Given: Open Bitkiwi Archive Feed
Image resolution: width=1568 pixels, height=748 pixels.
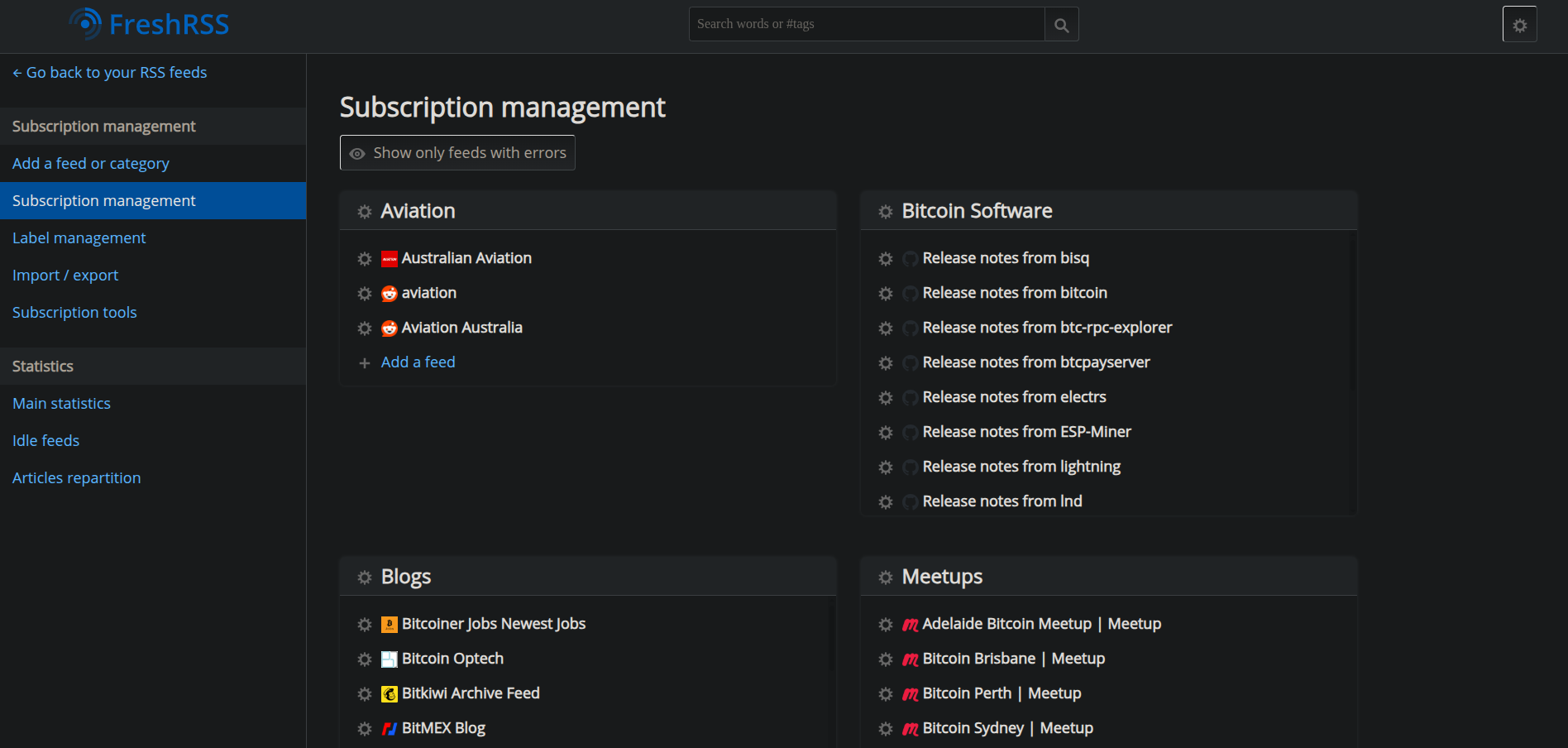Looking at the screenshot, I should pos(471,693).
